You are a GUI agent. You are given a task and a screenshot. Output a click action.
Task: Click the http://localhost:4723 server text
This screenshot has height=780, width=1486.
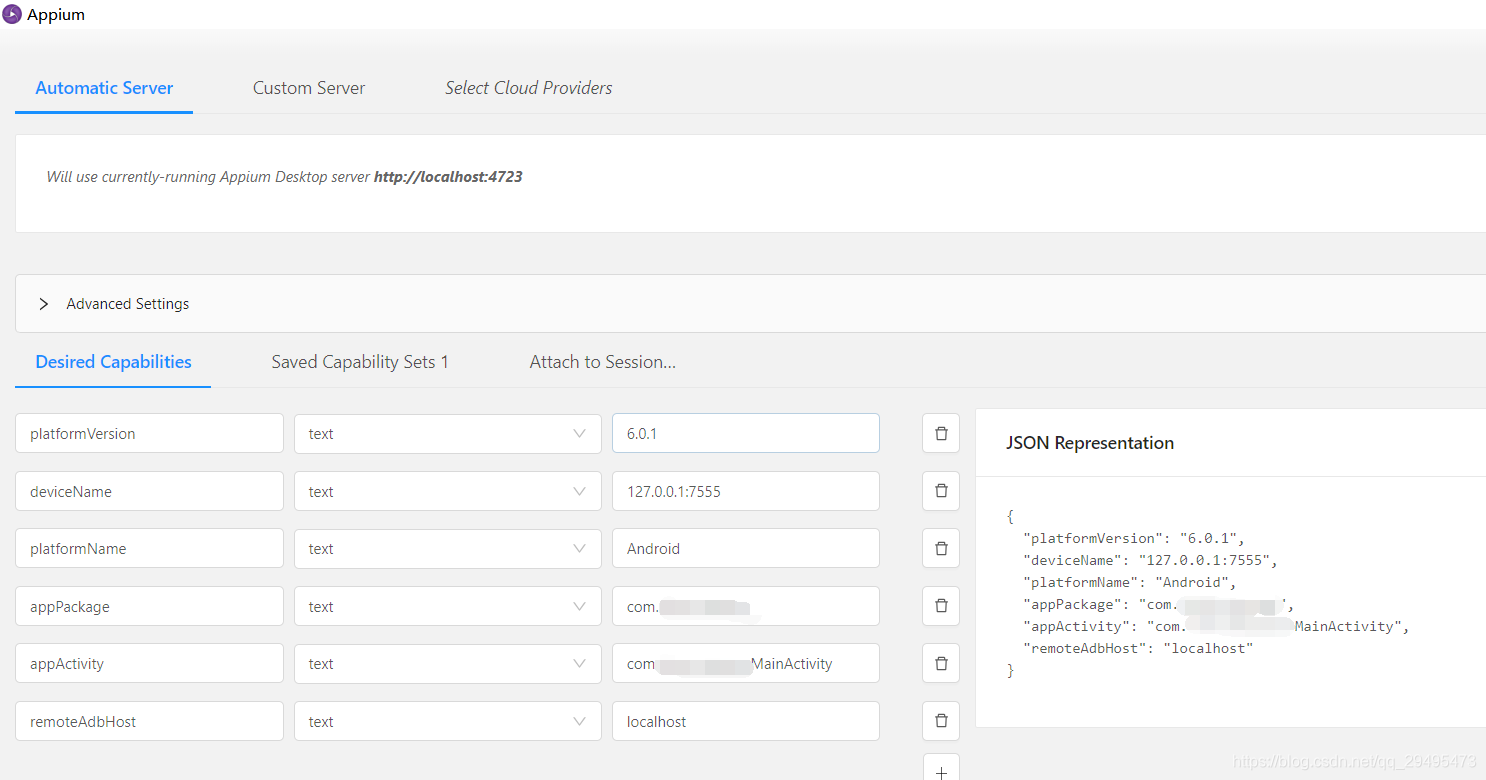(448, 177)
